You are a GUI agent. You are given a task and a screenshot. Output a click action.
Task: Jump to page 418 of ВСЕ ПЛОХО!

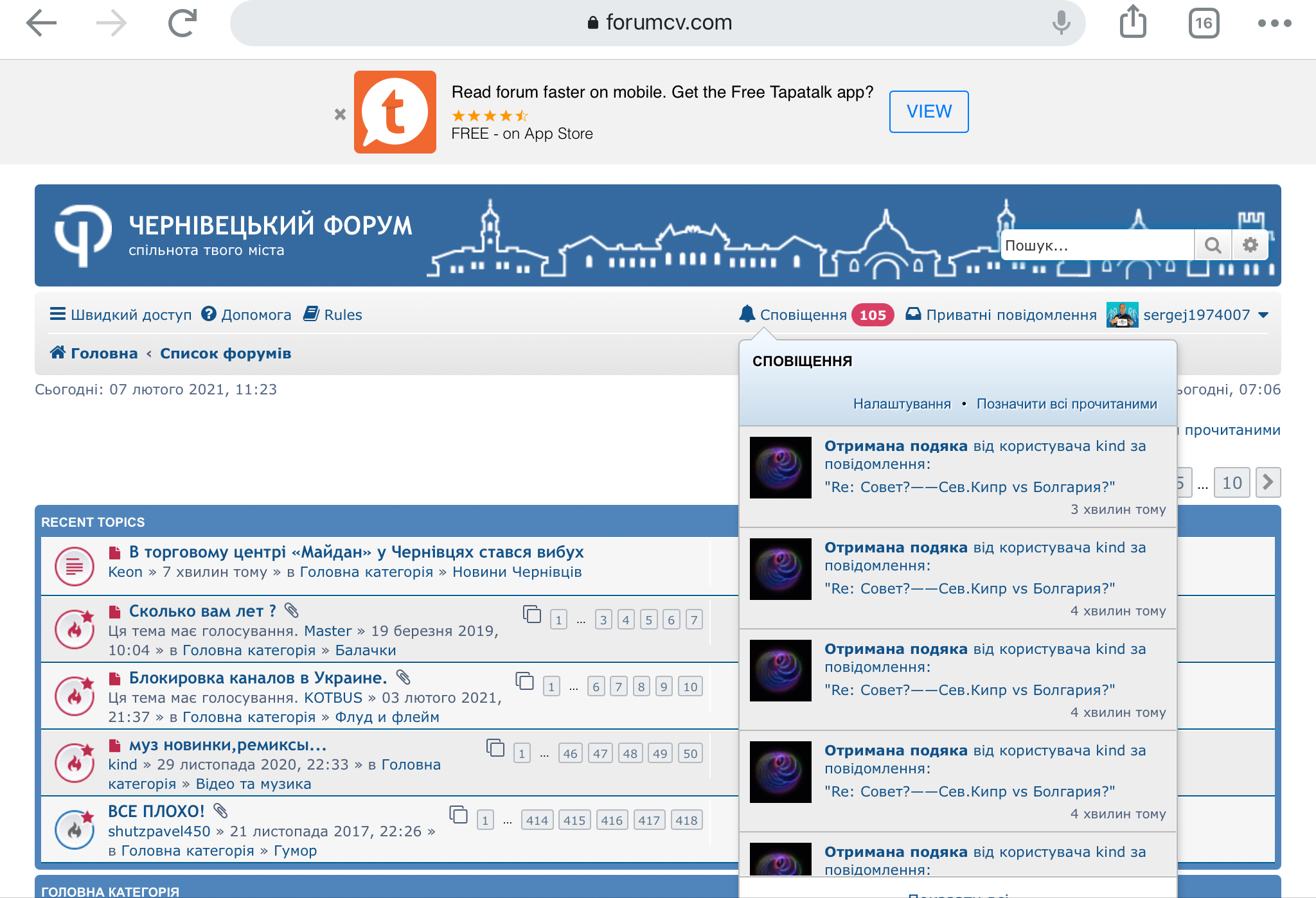click(x=686, y=820)
